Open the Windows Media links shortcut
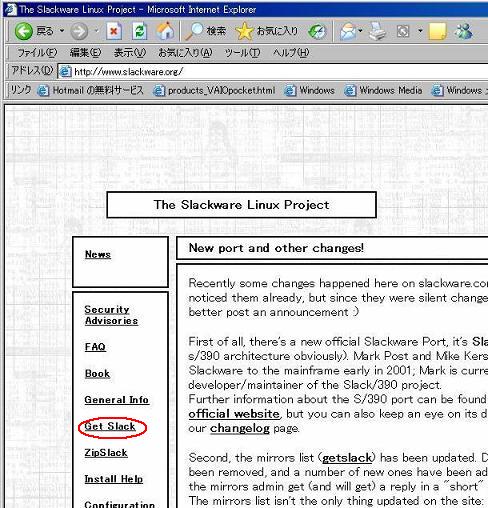Screen dimensions: 488x508 tap(383, 90)
